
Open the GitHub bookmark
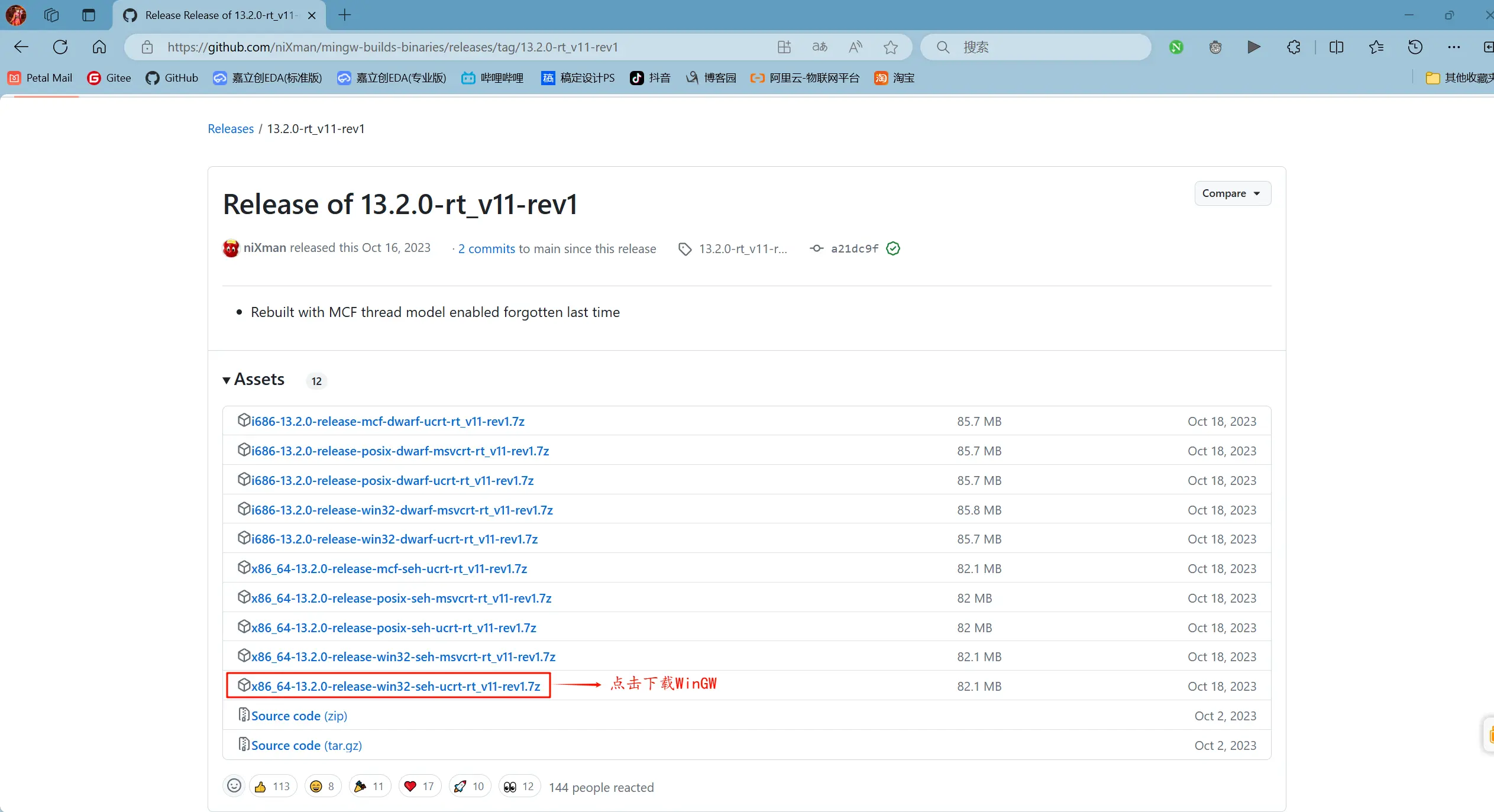172,77
